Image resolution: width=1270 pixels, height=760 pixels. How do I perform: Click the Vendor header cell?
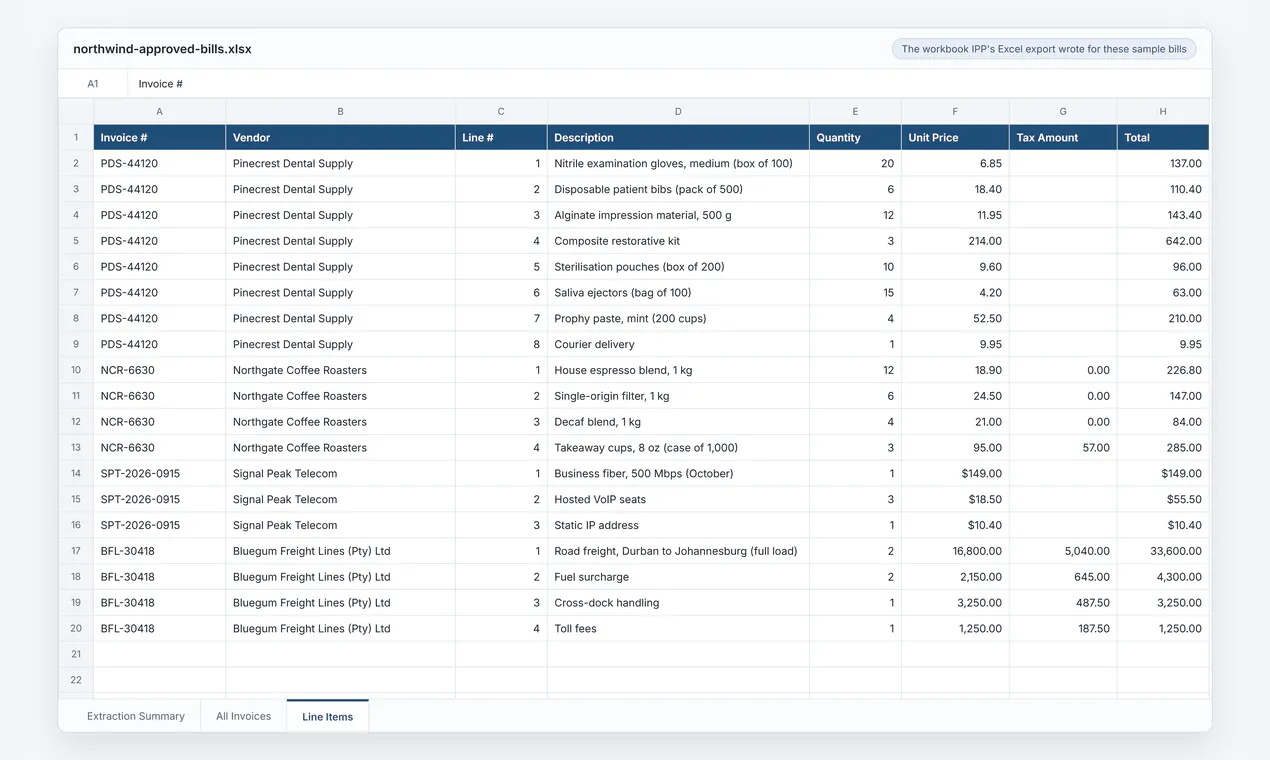click(x=340, y=137)
